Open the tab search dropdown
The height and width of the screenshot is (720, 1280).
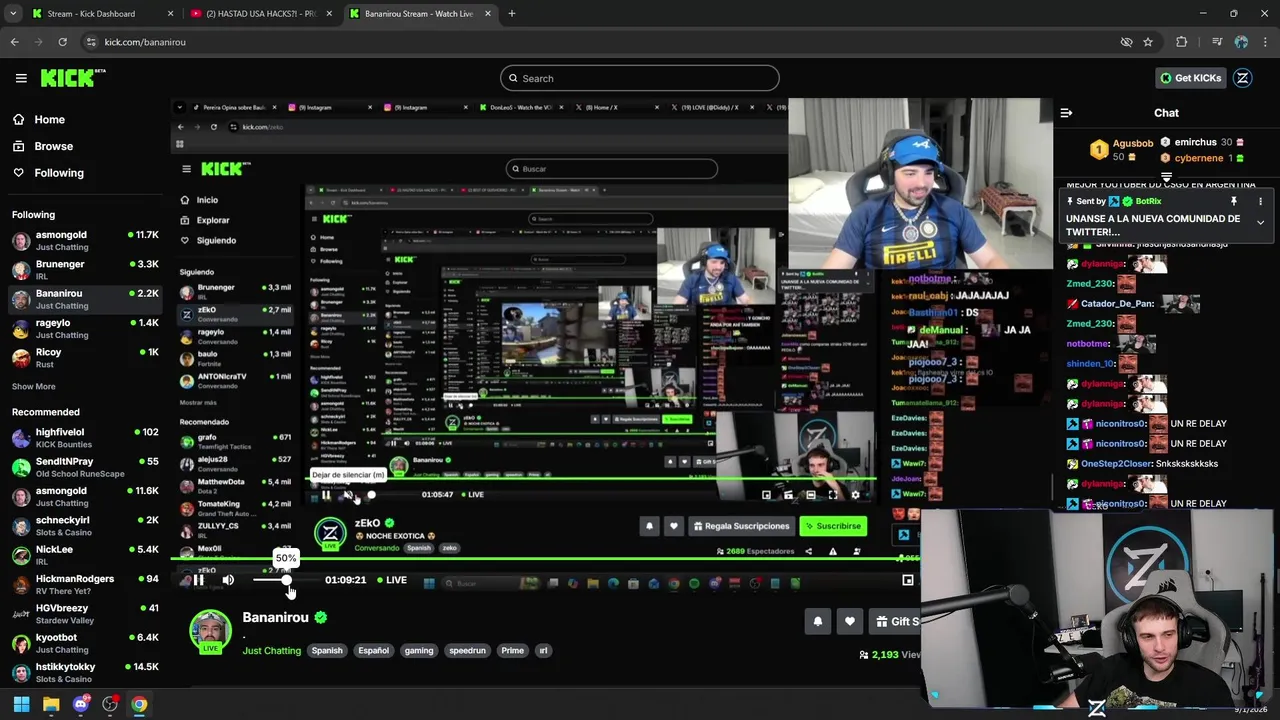point(13,14)
